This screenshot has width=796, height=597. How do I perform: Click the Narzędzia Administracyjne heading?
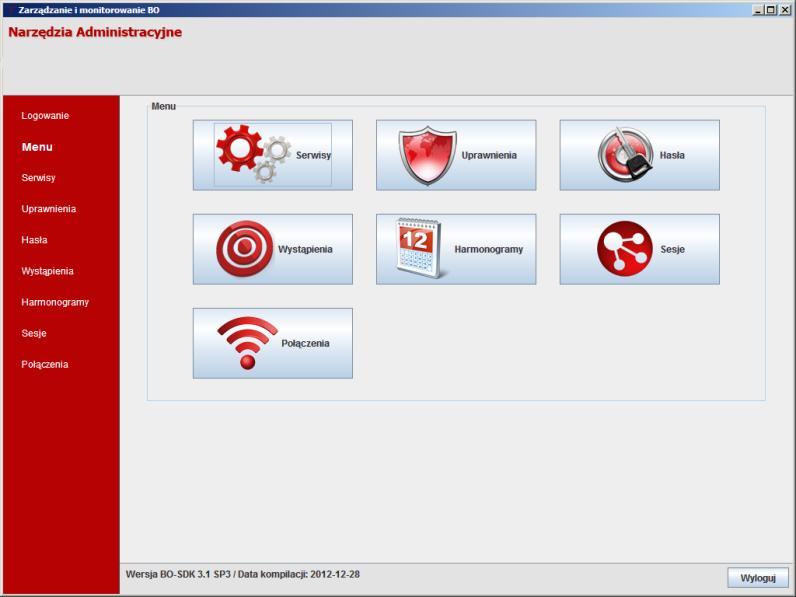point(95,32)
